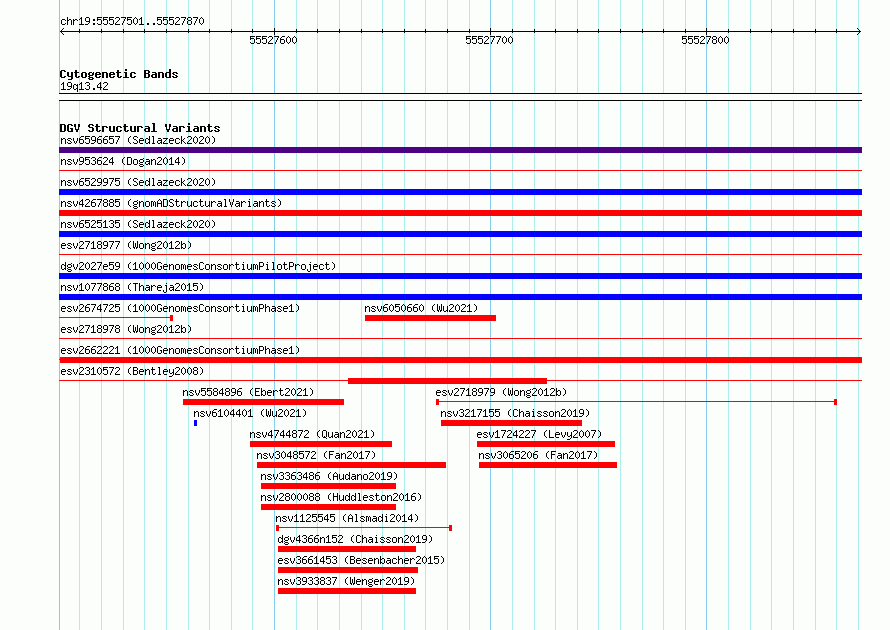Select the thick red segment of esv2310572
This screenshot has width=890, height=630.
(x=447, y=381)
